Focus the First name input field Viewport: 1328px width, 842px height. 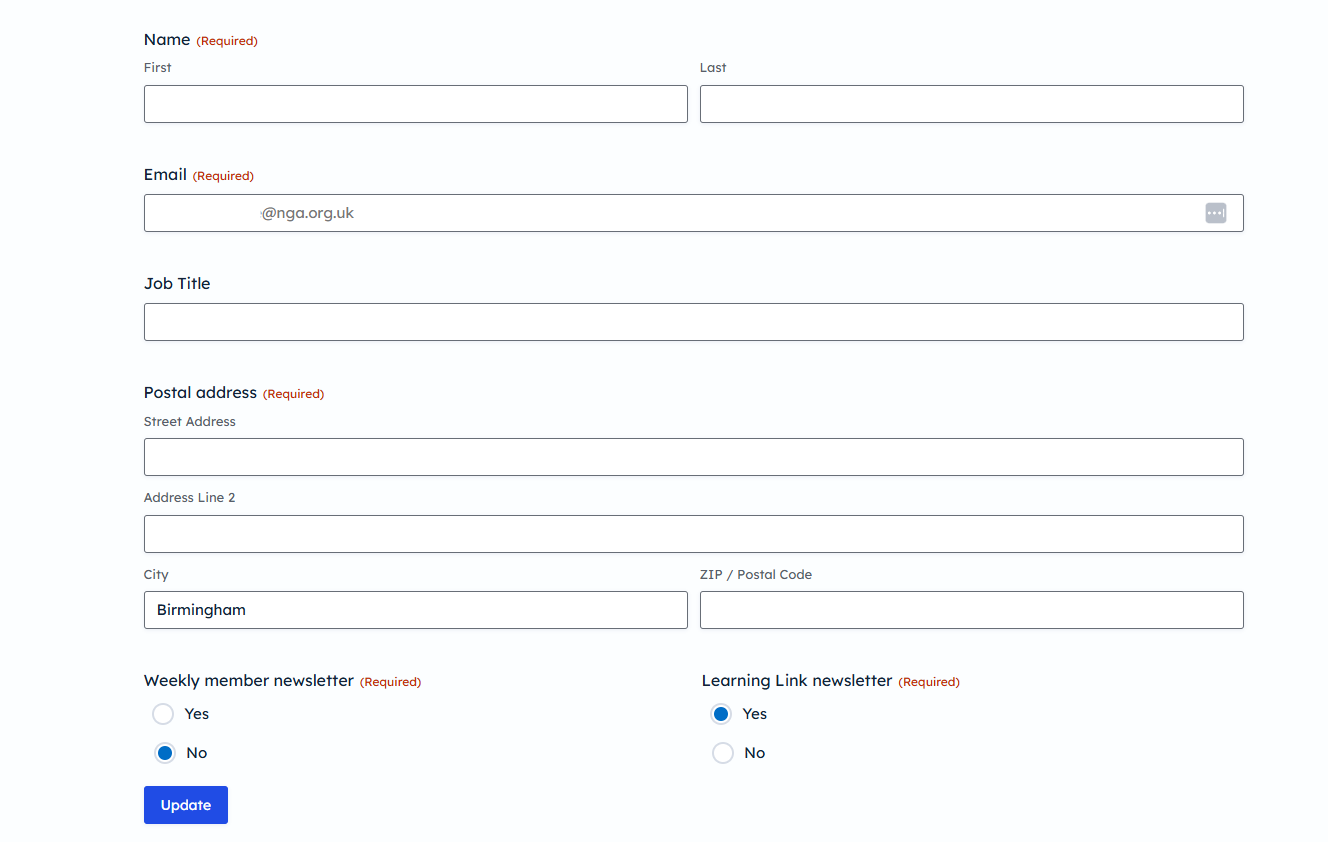(x=415, y=104)
